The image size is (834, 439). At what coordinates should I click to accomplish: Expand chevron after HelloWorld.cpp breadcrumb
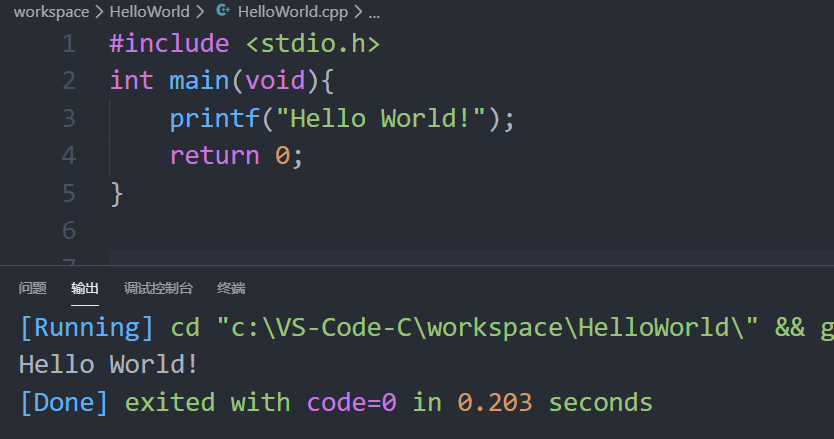point(358,12)
